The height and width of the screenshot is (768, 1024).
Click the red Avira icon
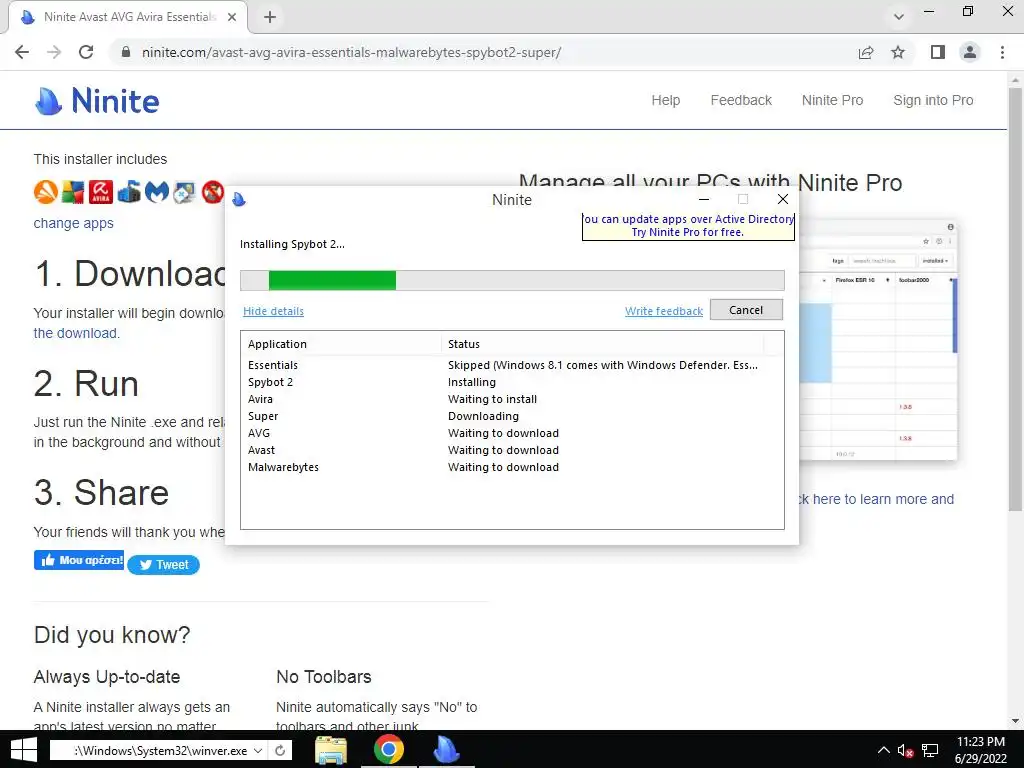pyautogui.click(x=101, y=192)
